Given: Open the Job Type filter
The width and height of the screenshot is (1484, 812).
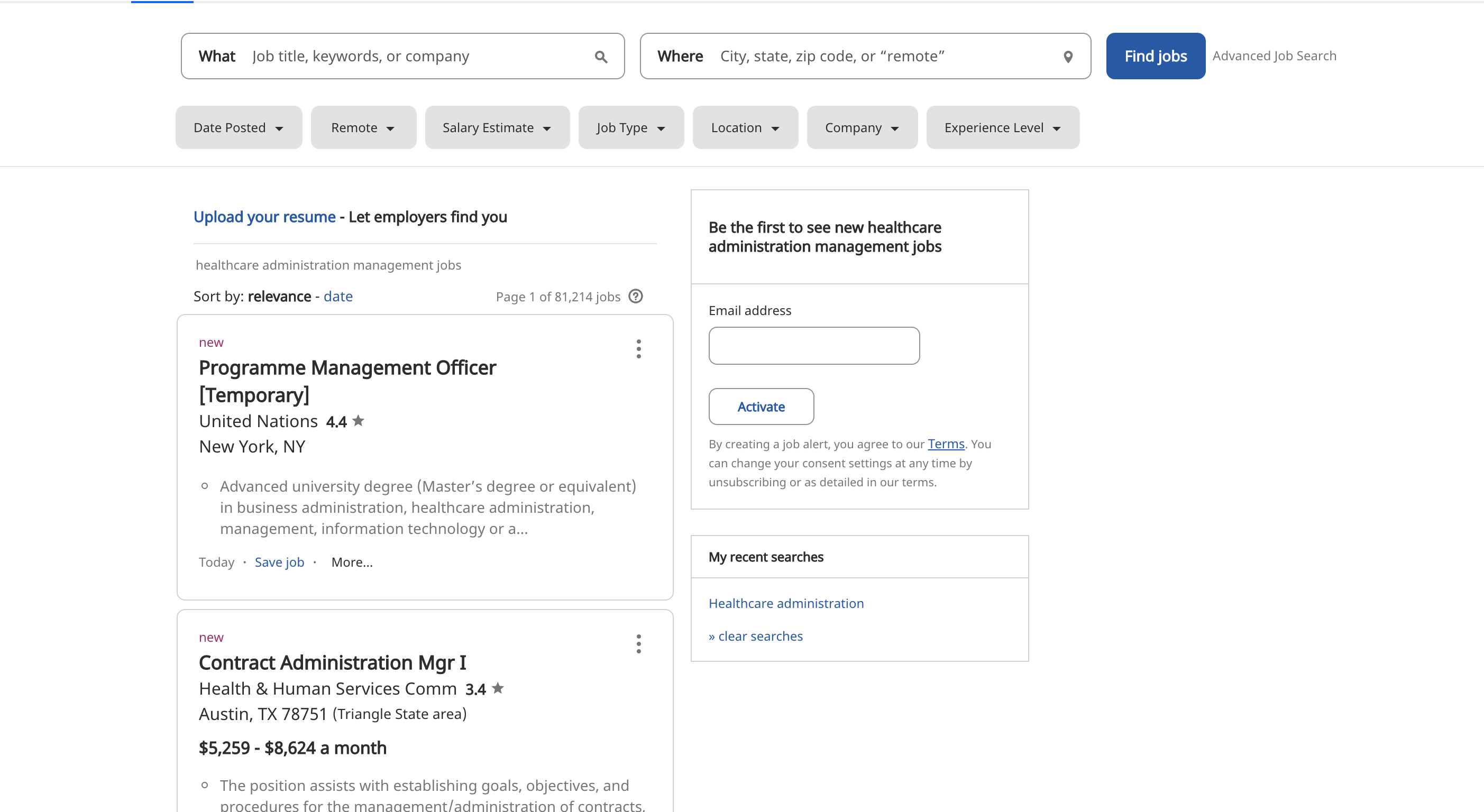Looking at the screenshot, I should (x=631, y=127).
